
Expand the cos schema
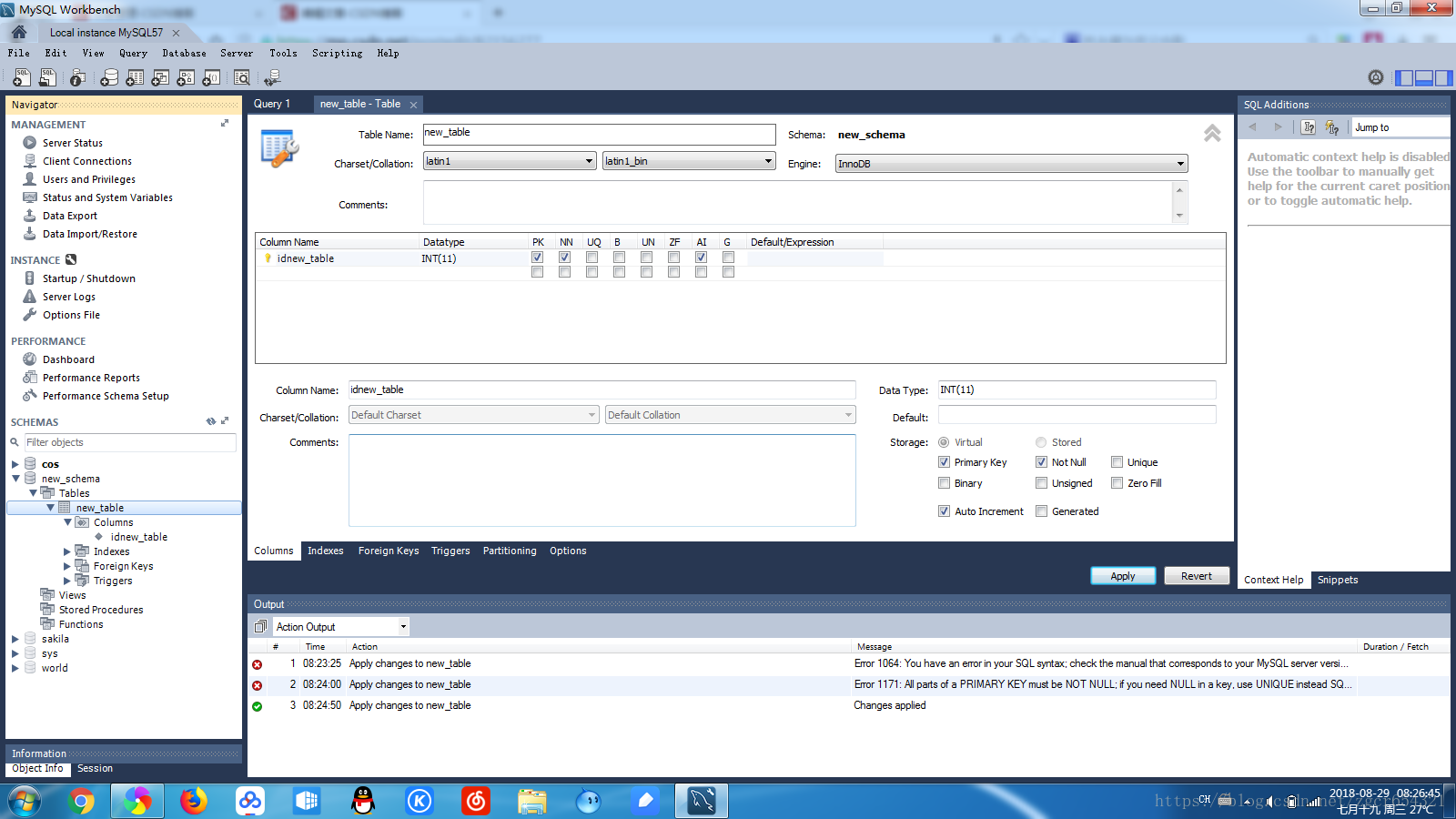[x=15, y=464]
